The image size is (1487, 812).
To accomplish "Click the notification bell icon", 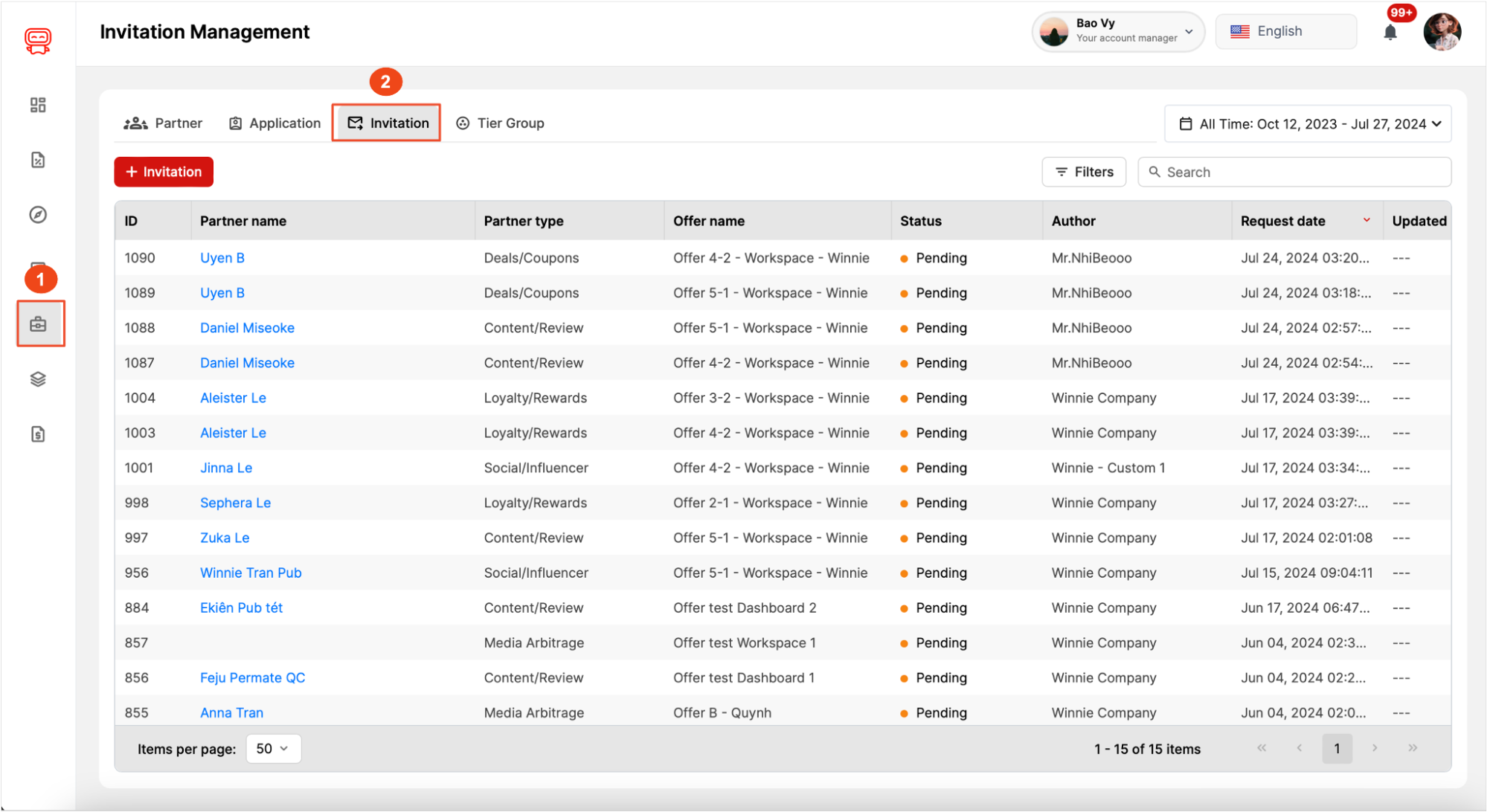I will point(1390,32).
